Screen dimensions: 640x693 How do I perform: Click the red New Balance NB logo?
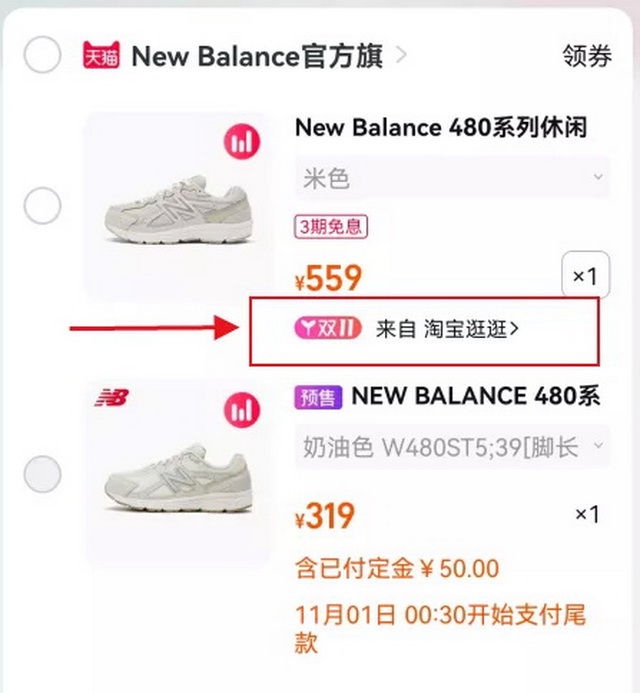click(111, 399)
